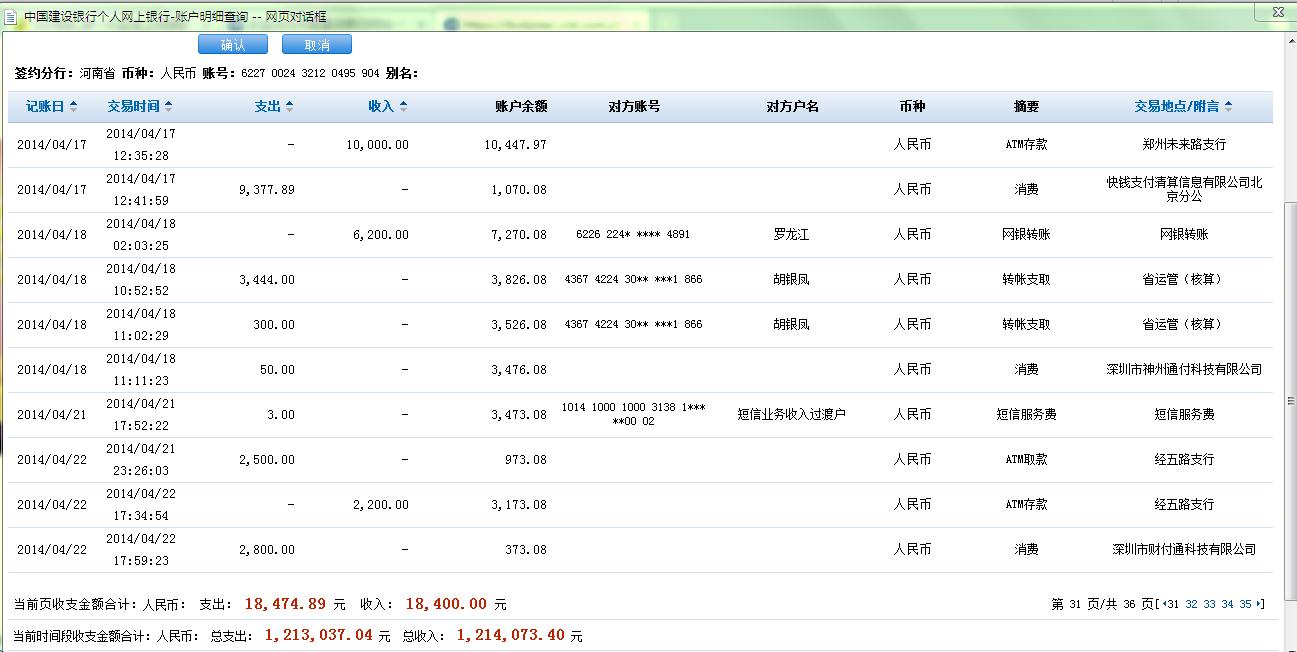Go to page 33 of results
The width and height of the screenshot is (1297, 652).
(1209, 604)
